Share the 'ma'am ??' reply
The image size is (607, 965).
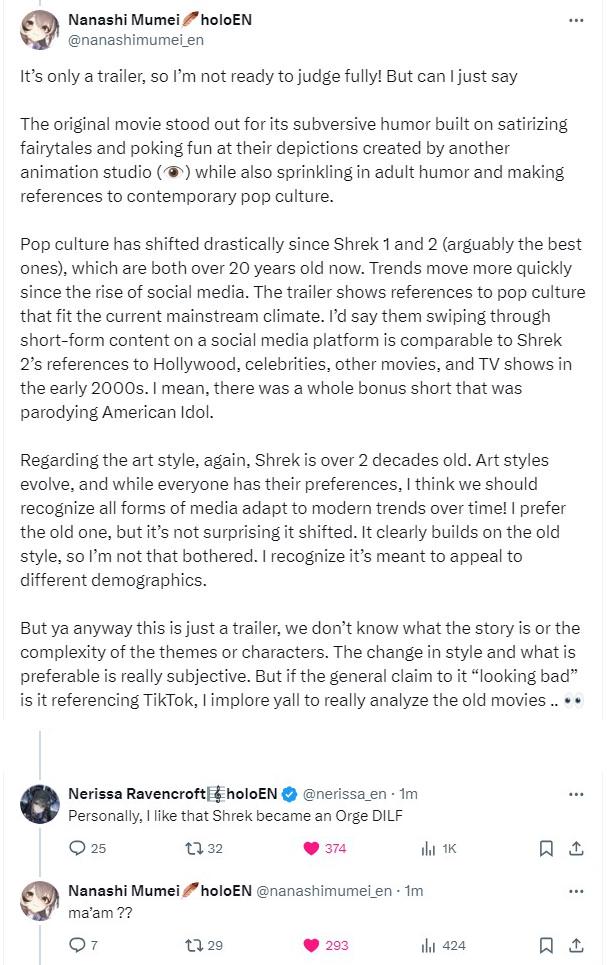[x=576, y=945]
